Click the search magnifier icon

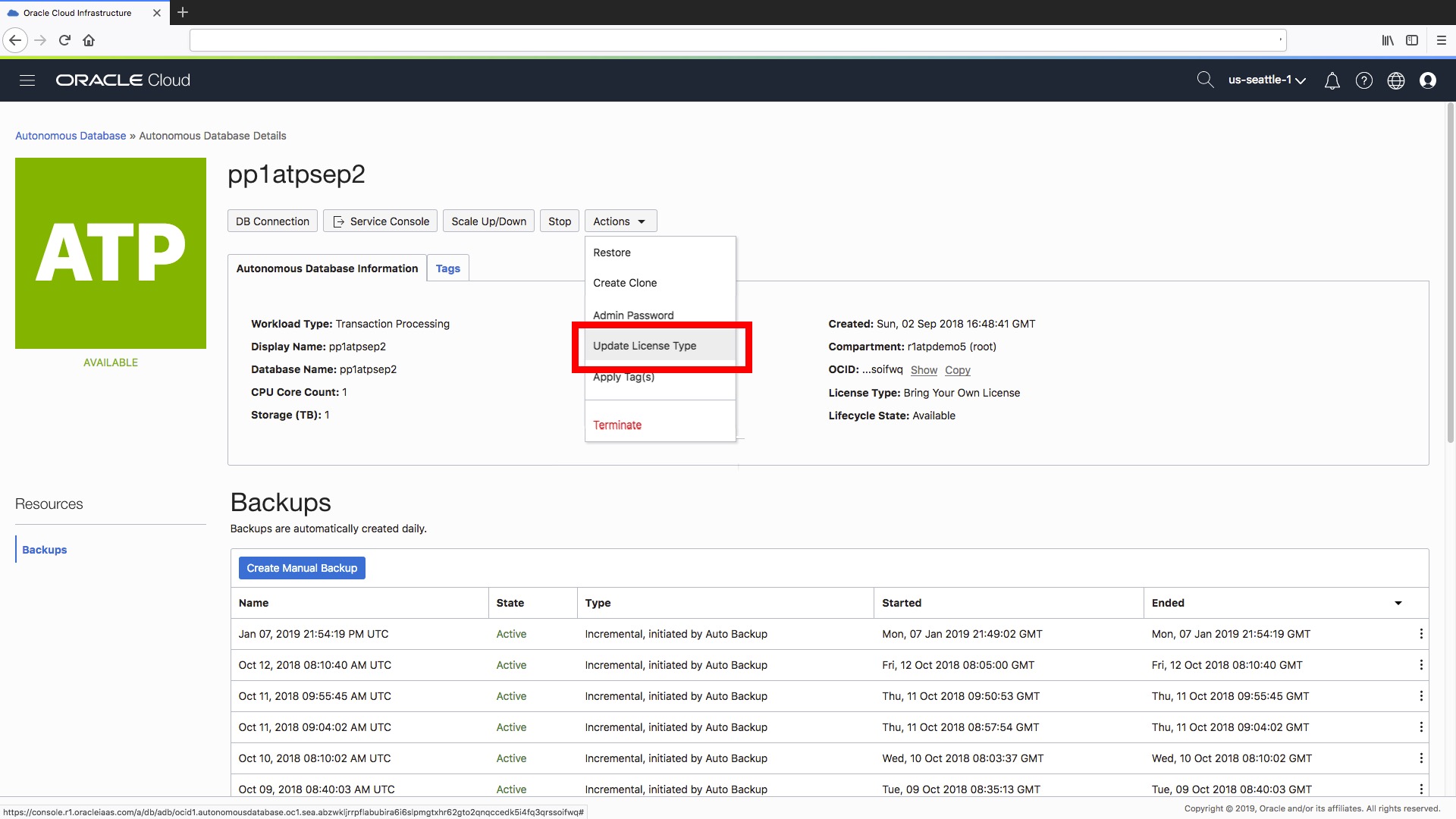pos(1204,80)
